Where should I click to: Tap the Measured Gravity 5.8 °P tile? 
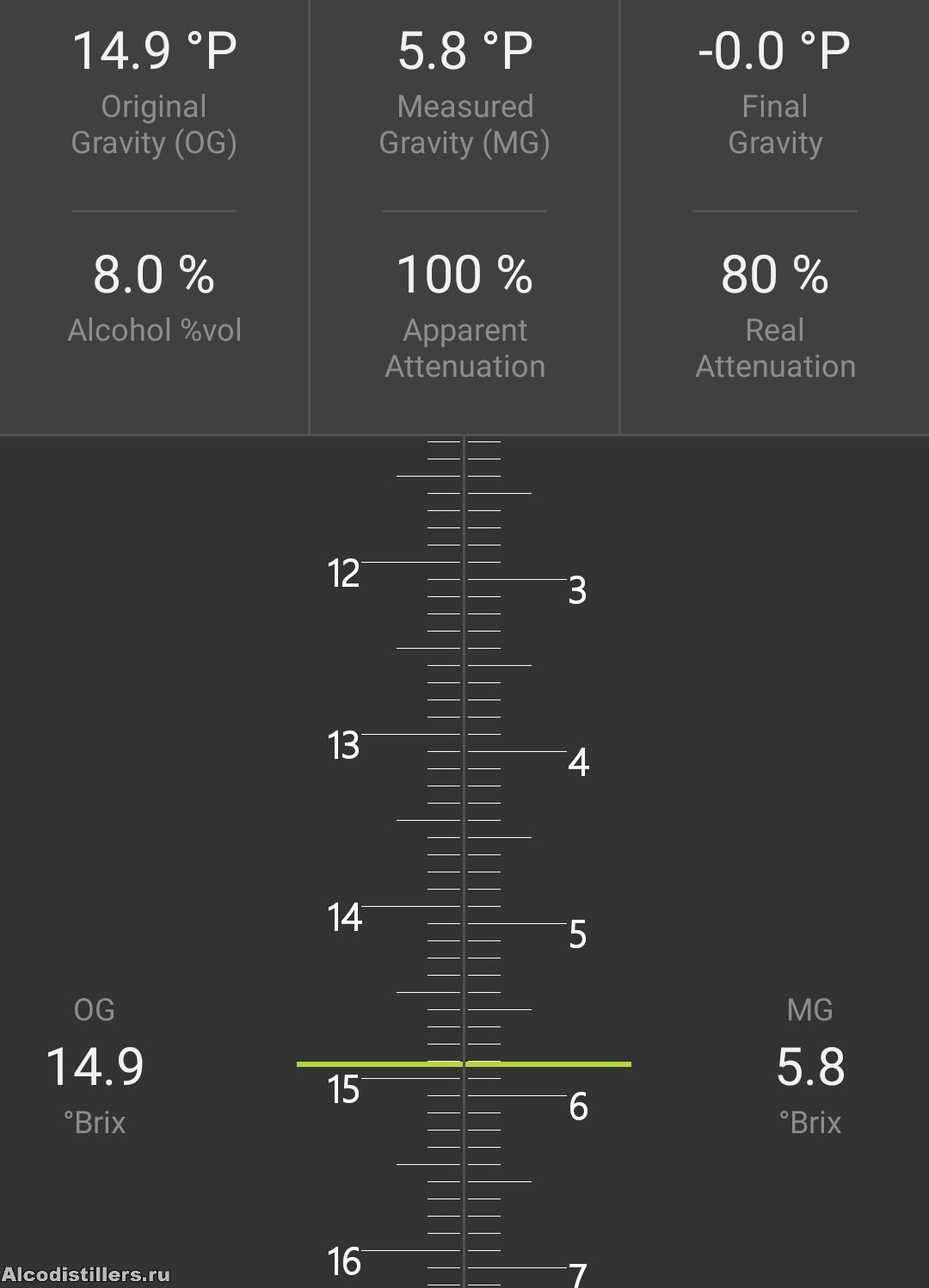464,93
